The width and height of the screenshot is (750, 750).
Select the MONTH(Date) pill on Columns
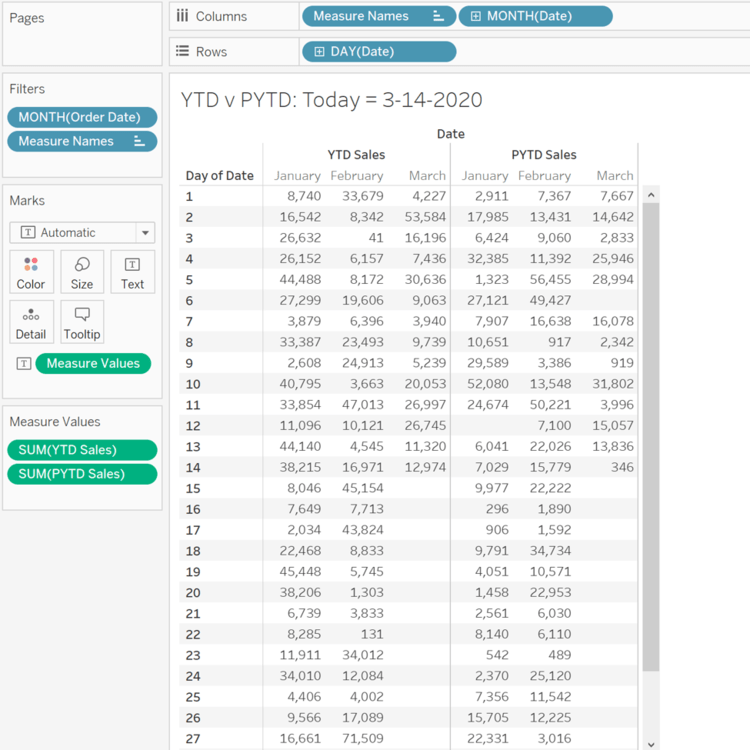coord(535,16)
